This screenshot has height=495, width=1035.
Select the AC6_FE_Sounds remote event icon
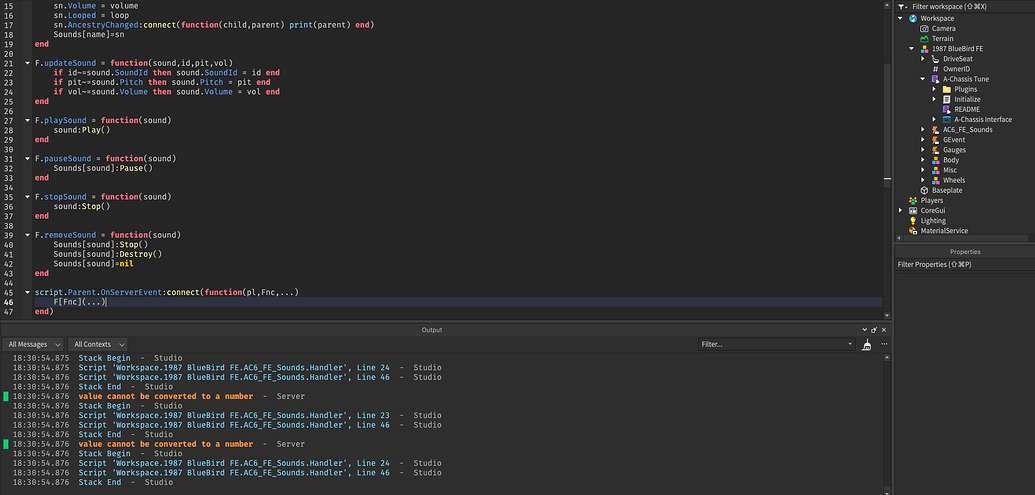935,129
